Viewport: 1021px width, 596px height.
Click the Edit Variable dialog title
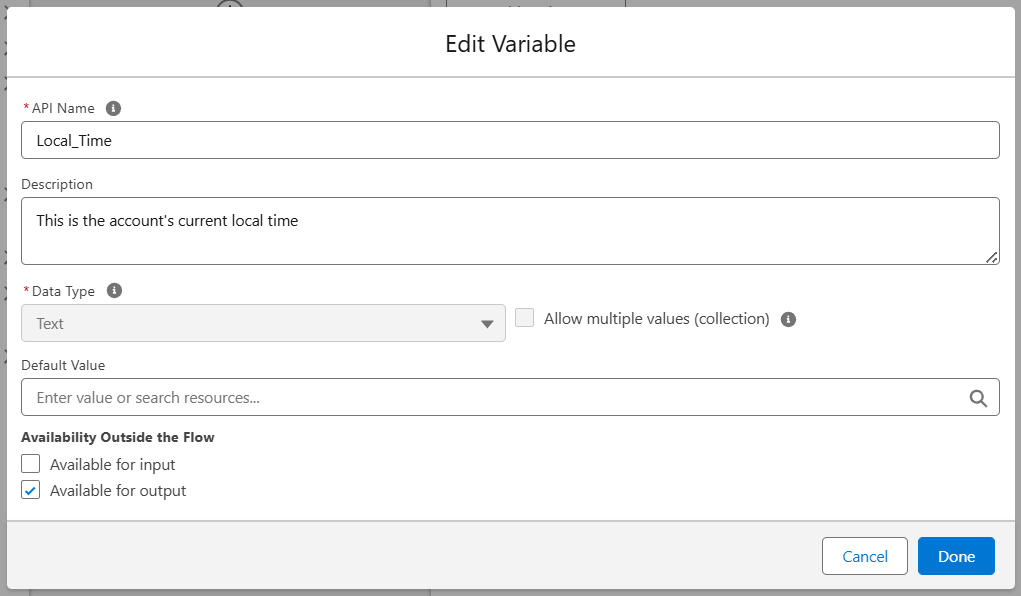(510, 44)
